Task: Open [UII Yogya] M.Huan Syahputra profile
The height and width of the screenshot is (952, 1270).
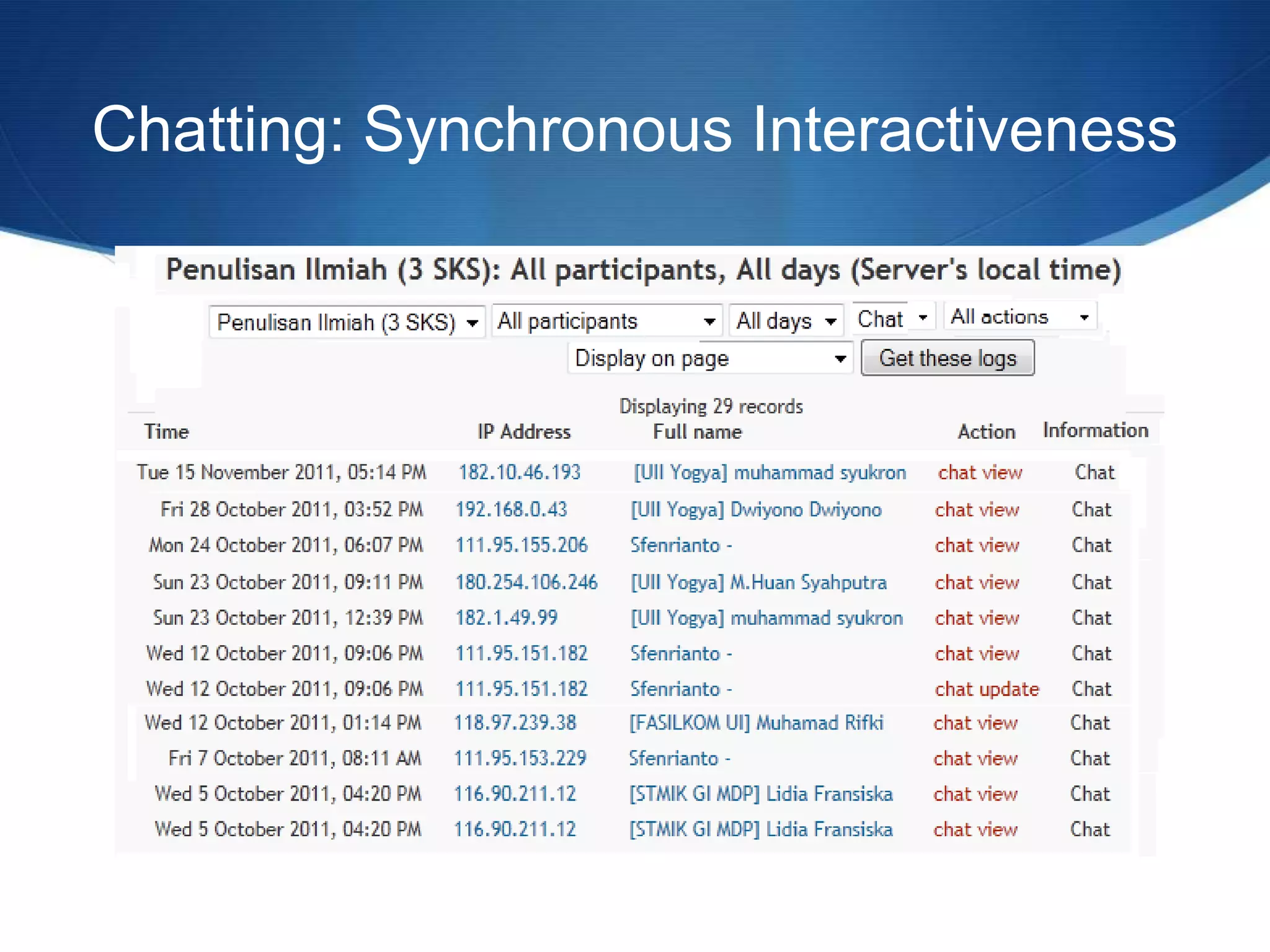Action: (758, 583)
